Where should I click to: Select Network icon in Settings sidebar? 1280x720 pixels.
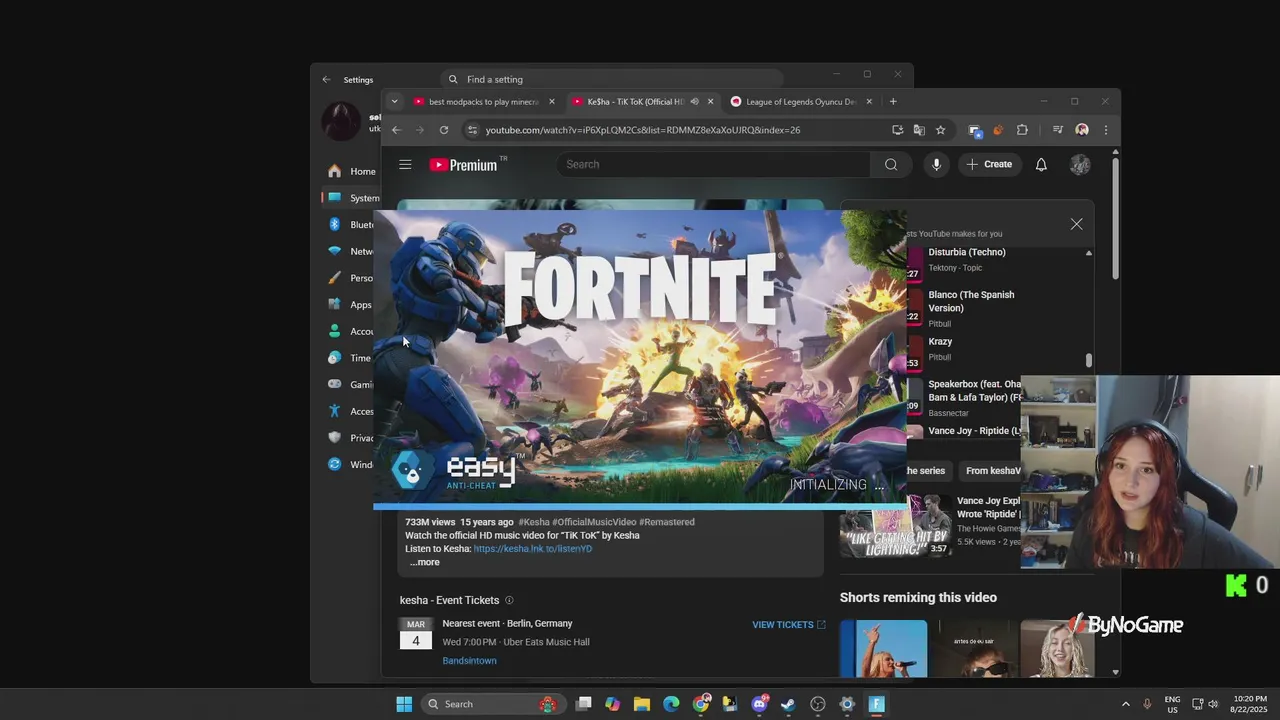pos(335,251)
